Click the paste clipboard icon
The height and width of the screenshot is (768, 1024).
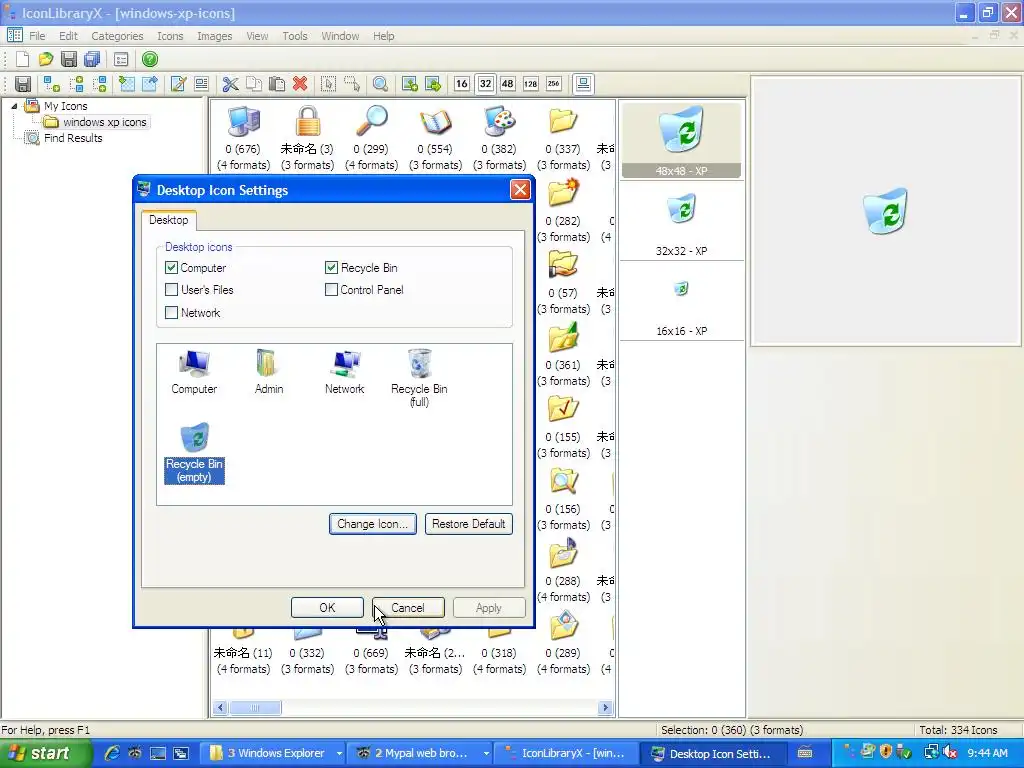coord(277,84)
